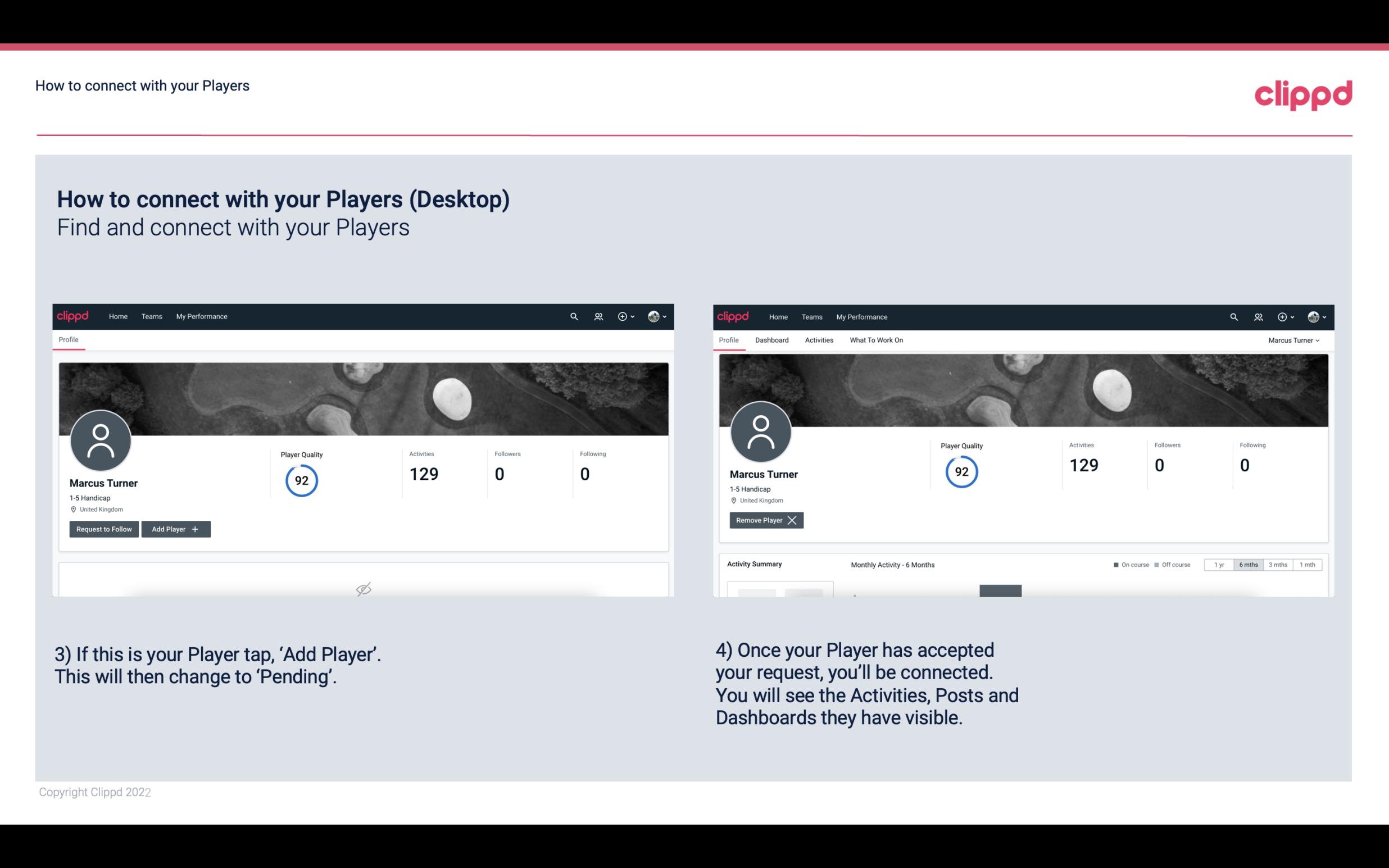Click the search icon in the navbar

coord(573,316)
